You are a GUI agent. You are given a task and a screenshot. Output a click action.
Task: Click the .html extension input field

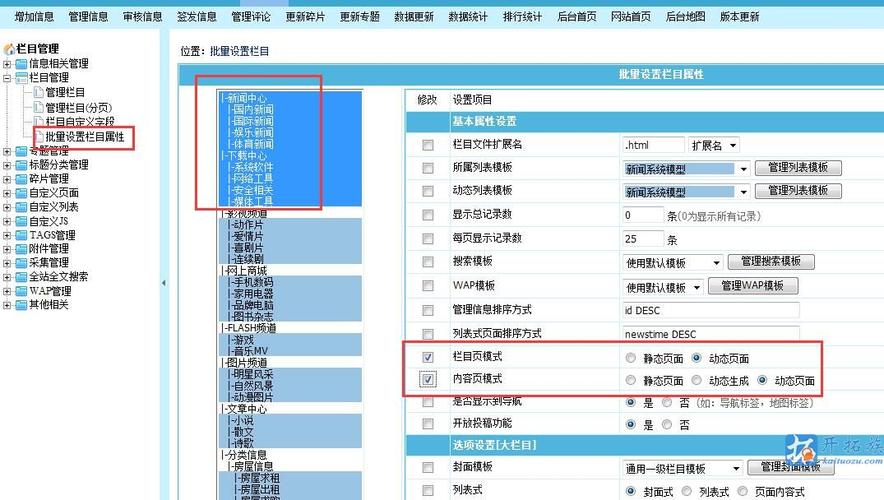653,145
